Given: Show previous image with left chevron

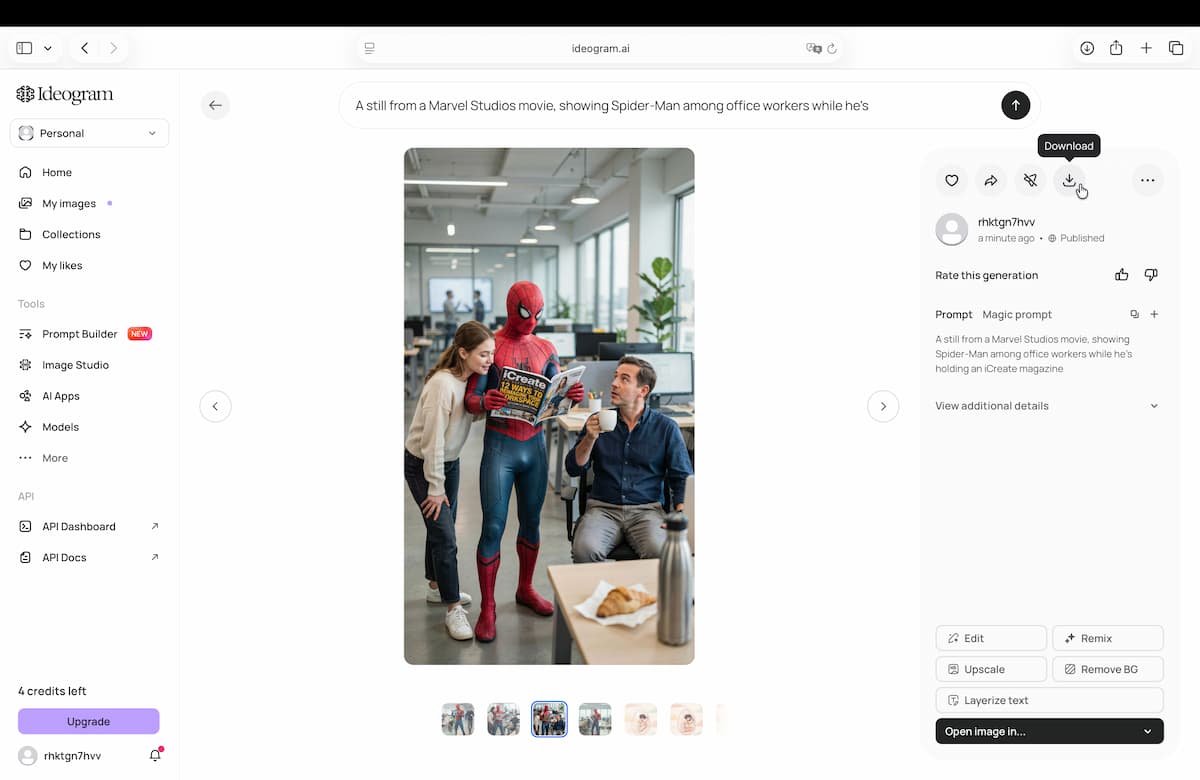Looking at the screenshot, I should click(215, 406).
